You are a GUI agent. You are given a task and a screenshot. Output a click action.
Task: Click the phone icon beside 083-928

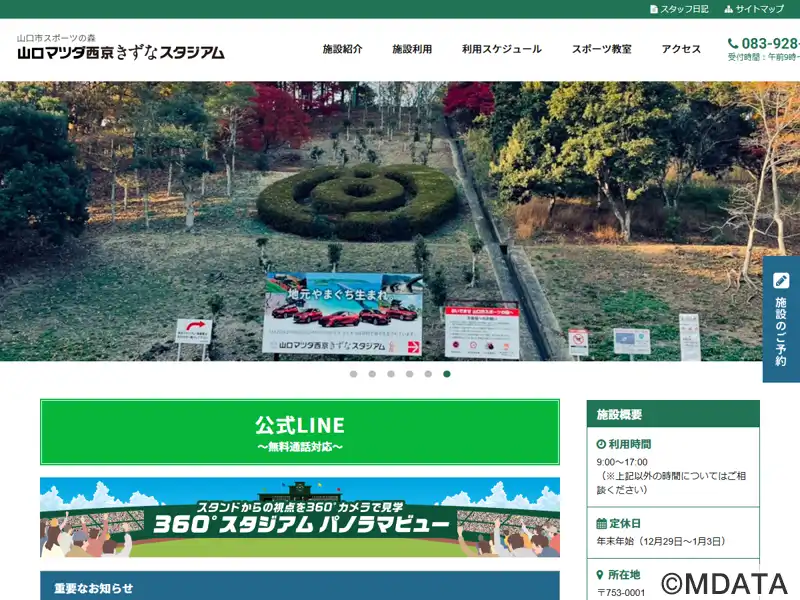click(x=733, y=43)
